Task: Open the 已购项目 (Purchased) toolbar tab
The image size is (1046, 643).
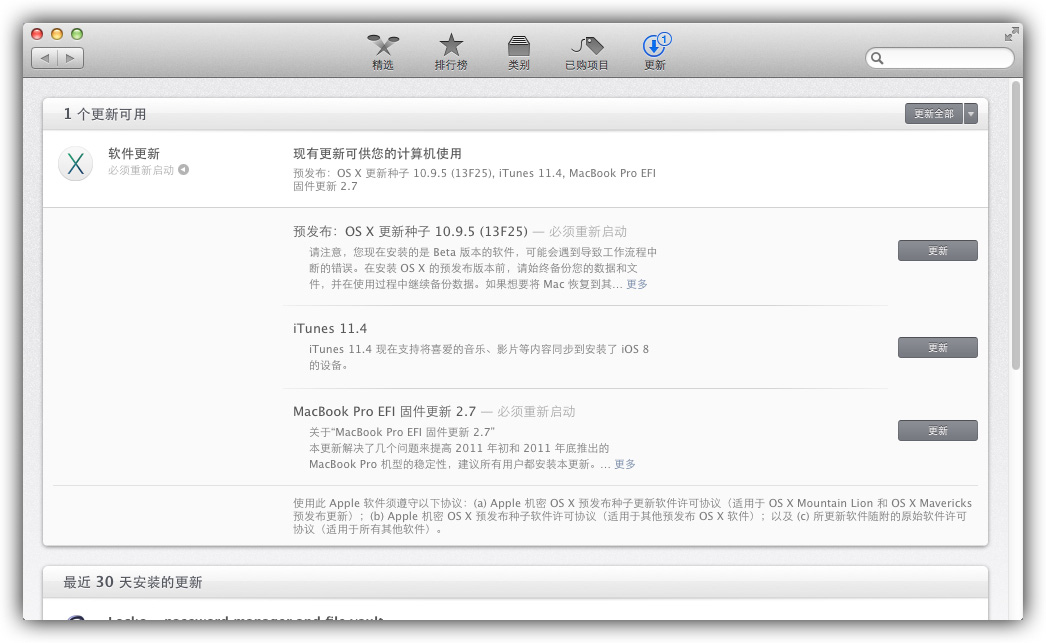Action: (x=586, y=52)
